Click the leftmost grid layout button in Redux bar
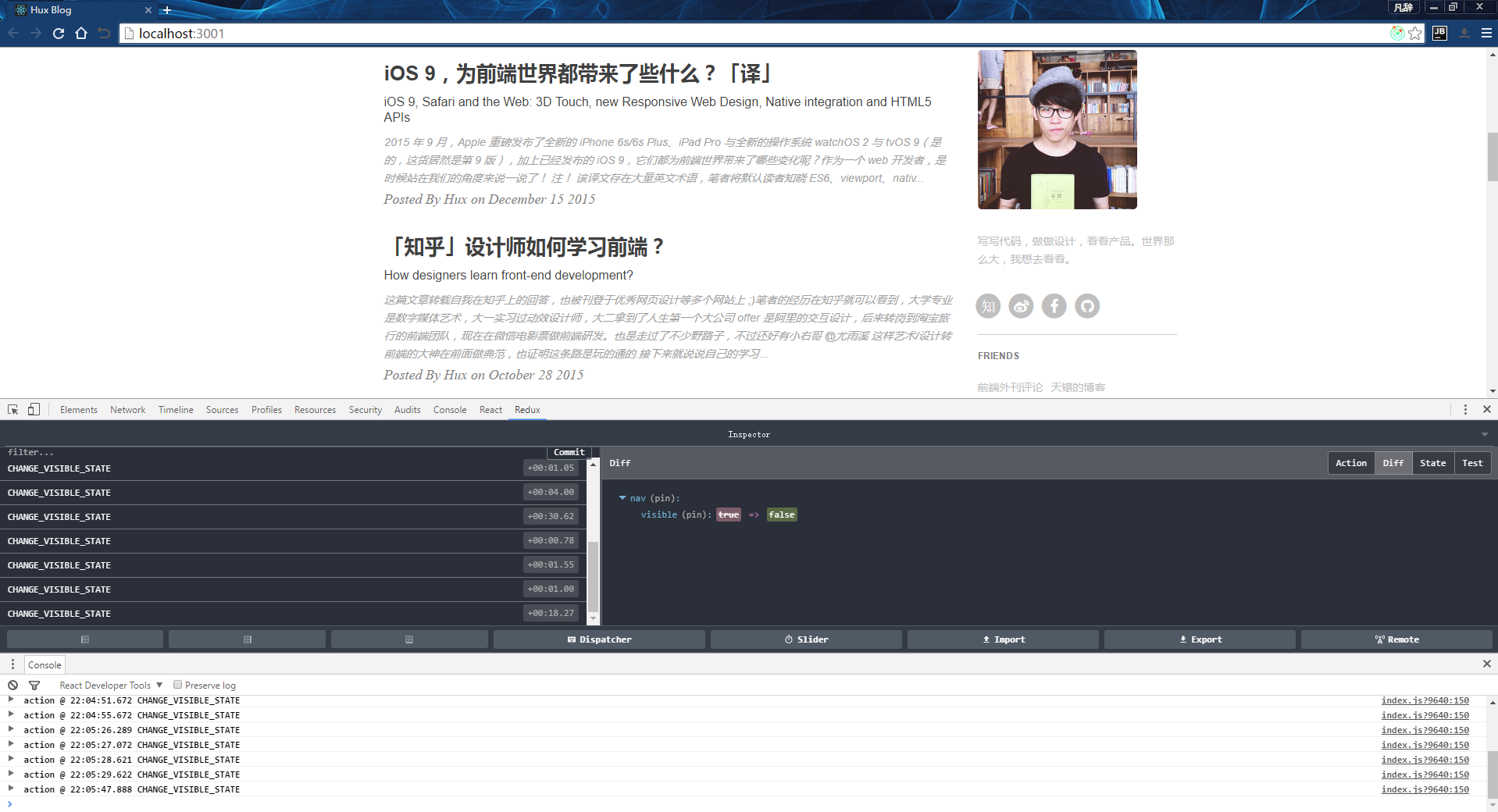Image resolution: width=1498 pixels, height=812 pixels. (x=85, y=639)
